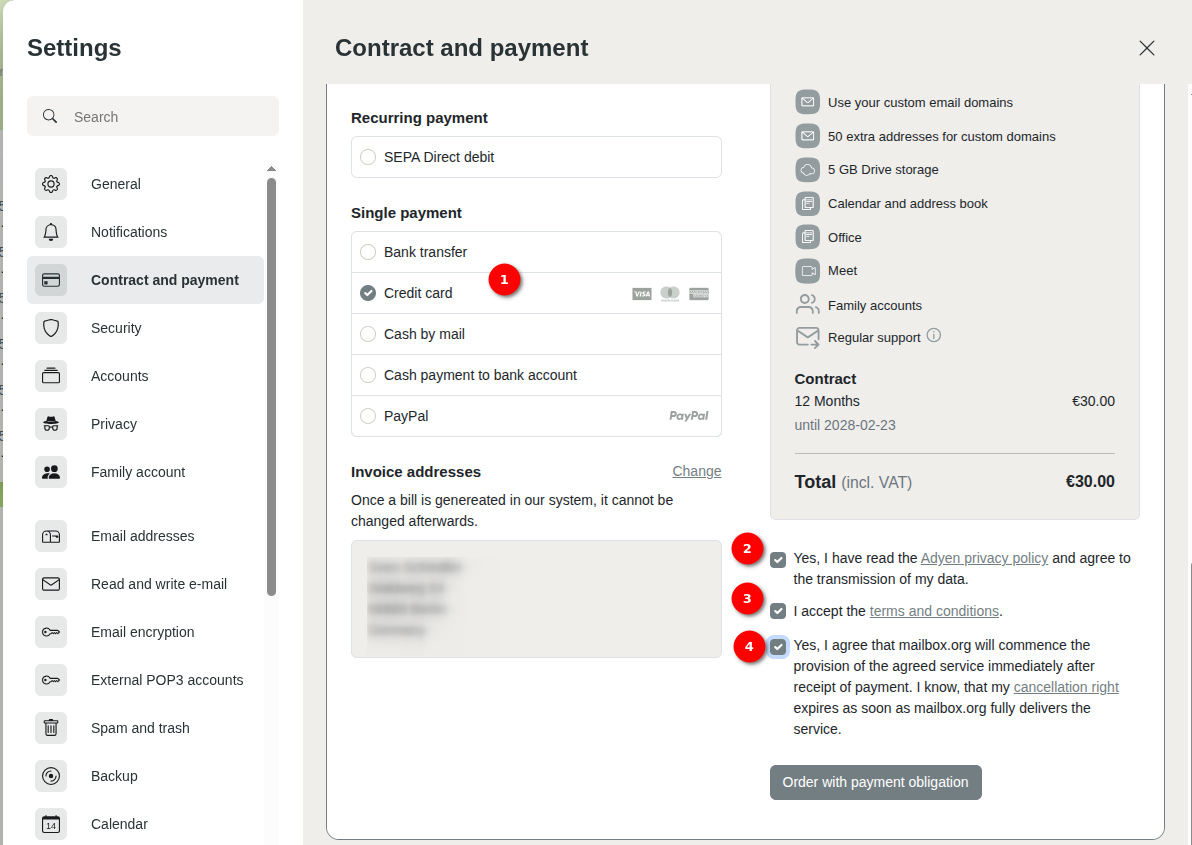Open the Accounts settings page
This screenshot has height=845, width=1192.
(x=120, y=376)
